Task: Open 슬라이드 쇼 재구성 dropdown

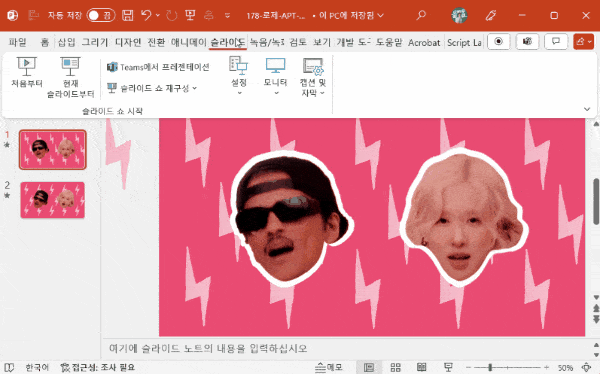Action: pyautogui.click(x=152, y=88)
